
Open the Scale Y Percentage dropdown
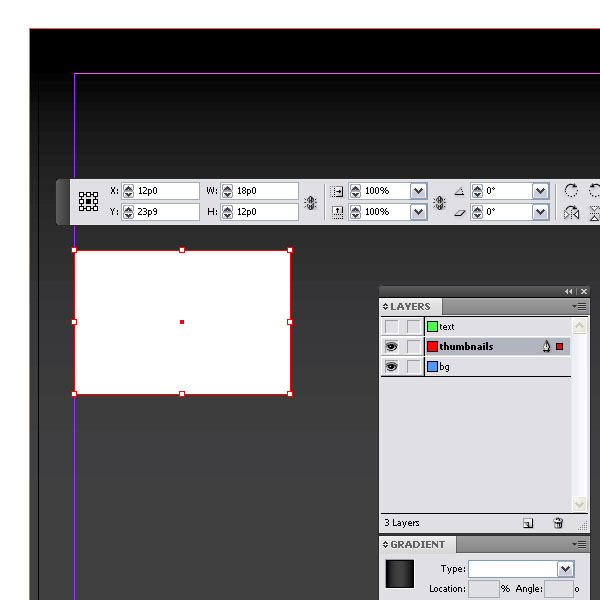click(x=419, y=212)
